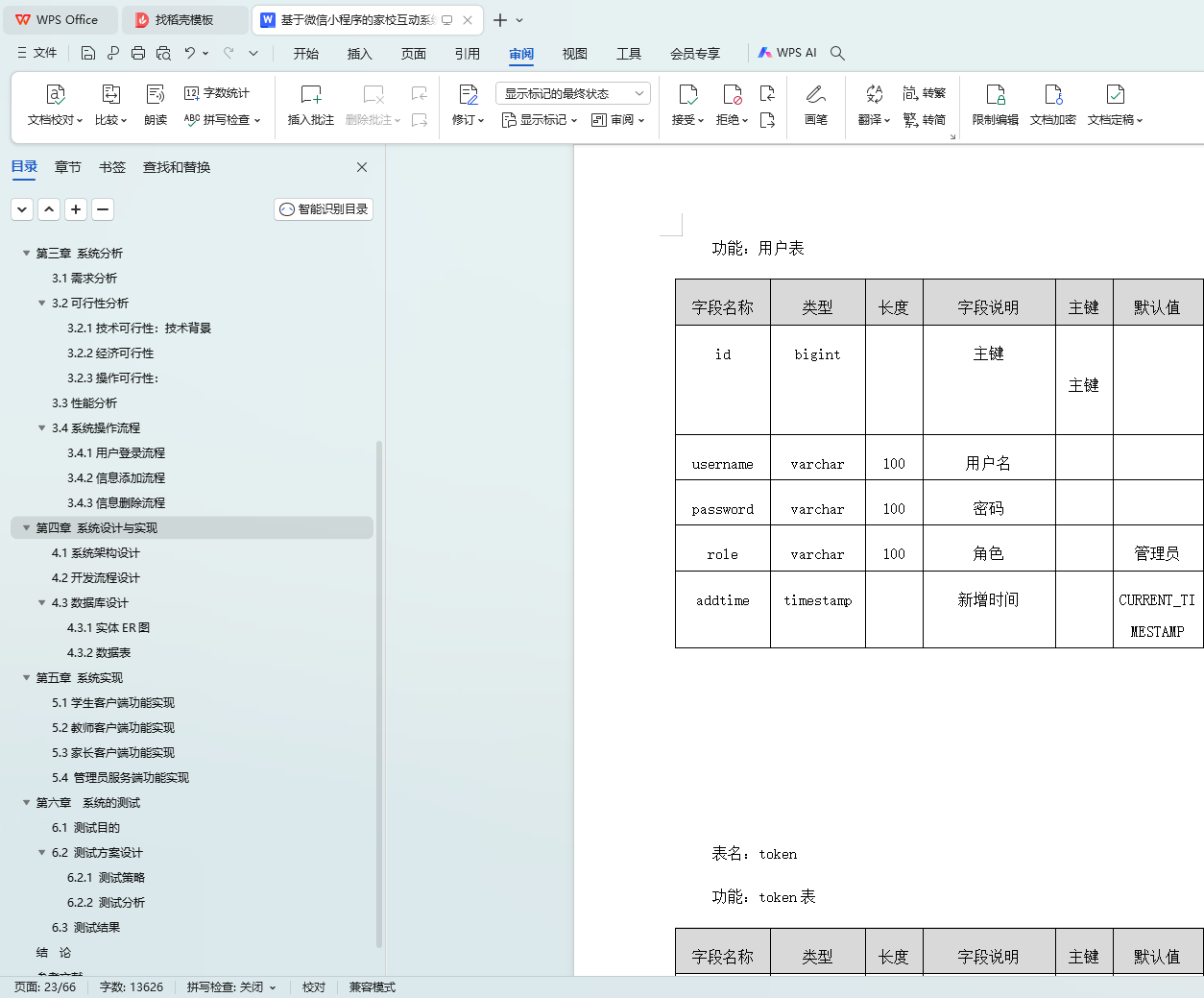
Task: Open 查找和替换 navigation tab
Action: pyautogui.click(x=177, y=167)
